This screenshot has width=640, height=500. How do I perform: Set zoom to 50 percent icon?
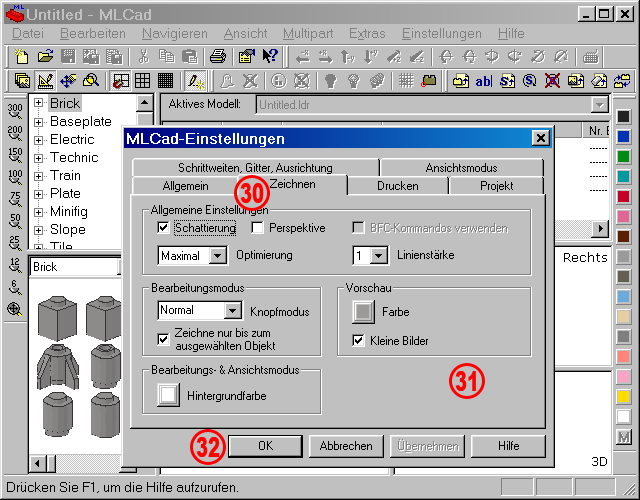[15, 221]
